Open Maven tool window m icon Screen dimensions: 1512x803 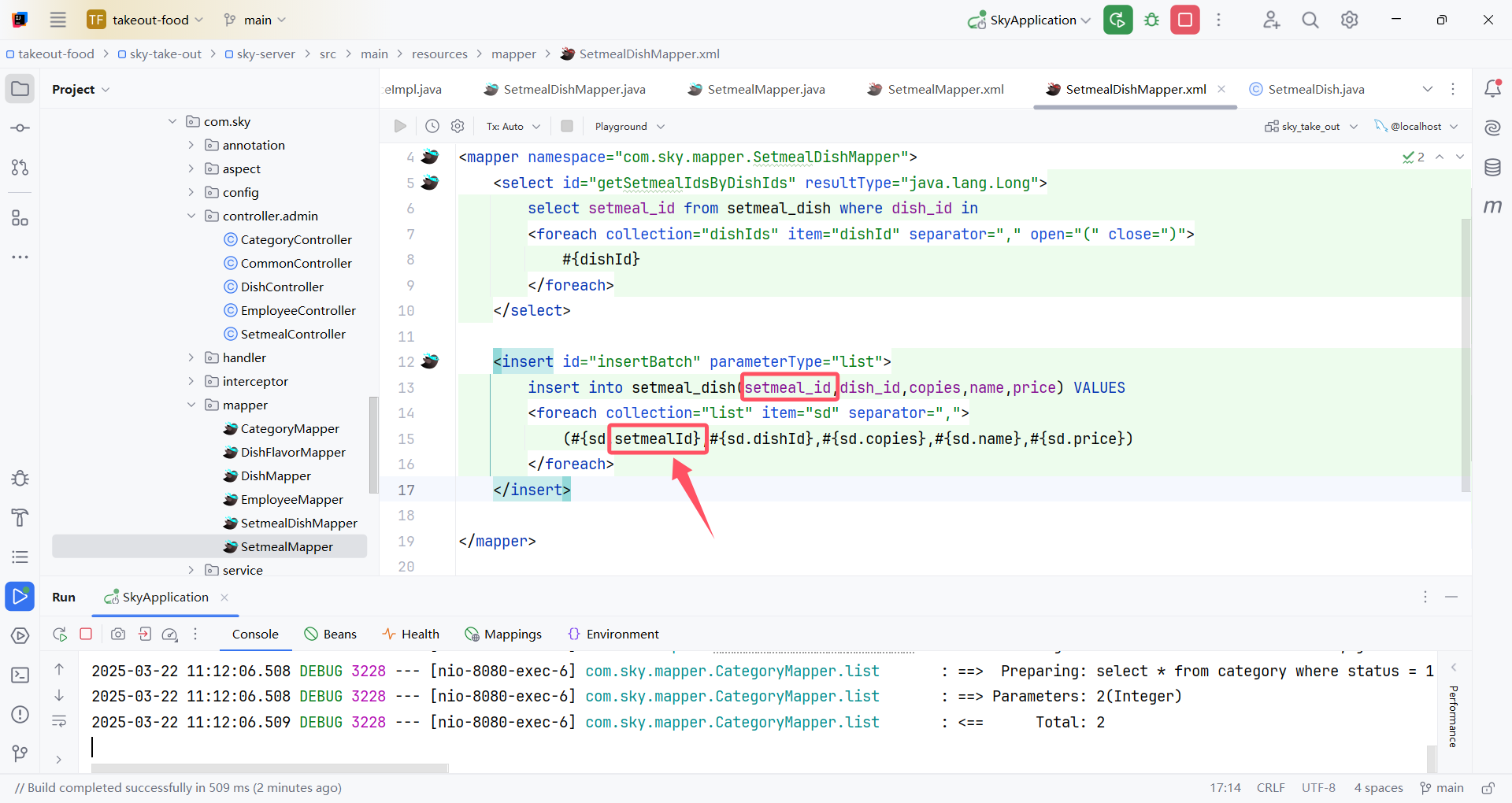[x=1492, y=206]
